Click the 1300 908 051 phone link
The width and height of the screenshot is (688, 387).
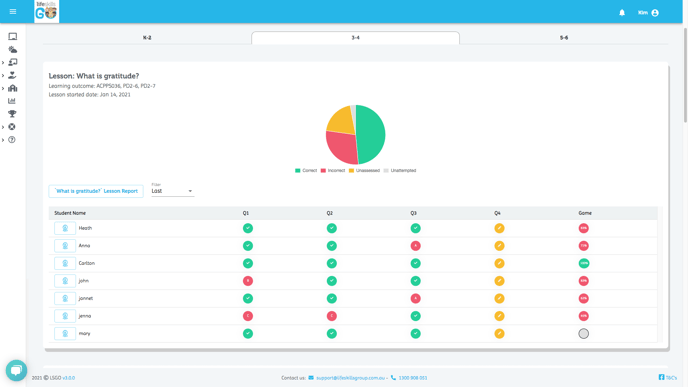[x=412, y=378]
